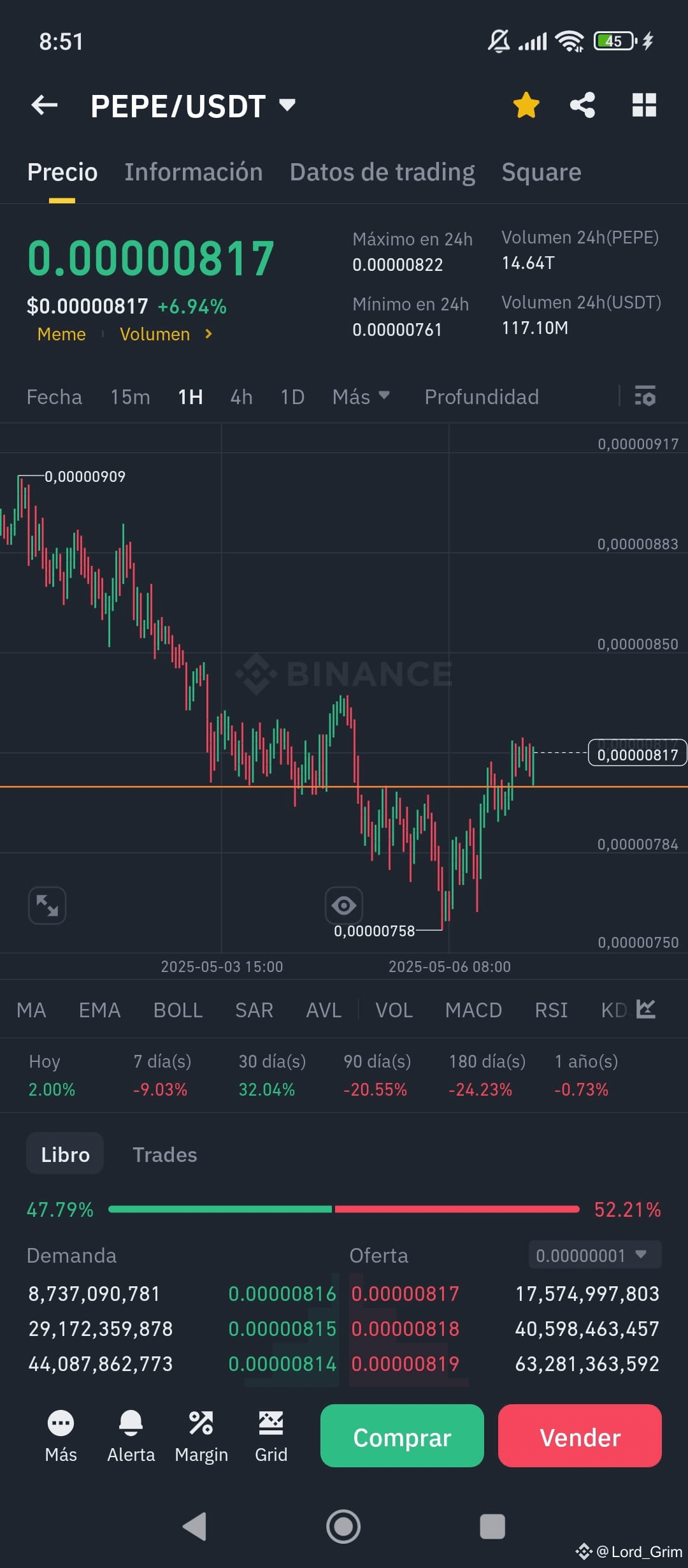Viewport: 688px width, 1568px height.
Task: Open the Profundidad depth chart
Action: 482,397
